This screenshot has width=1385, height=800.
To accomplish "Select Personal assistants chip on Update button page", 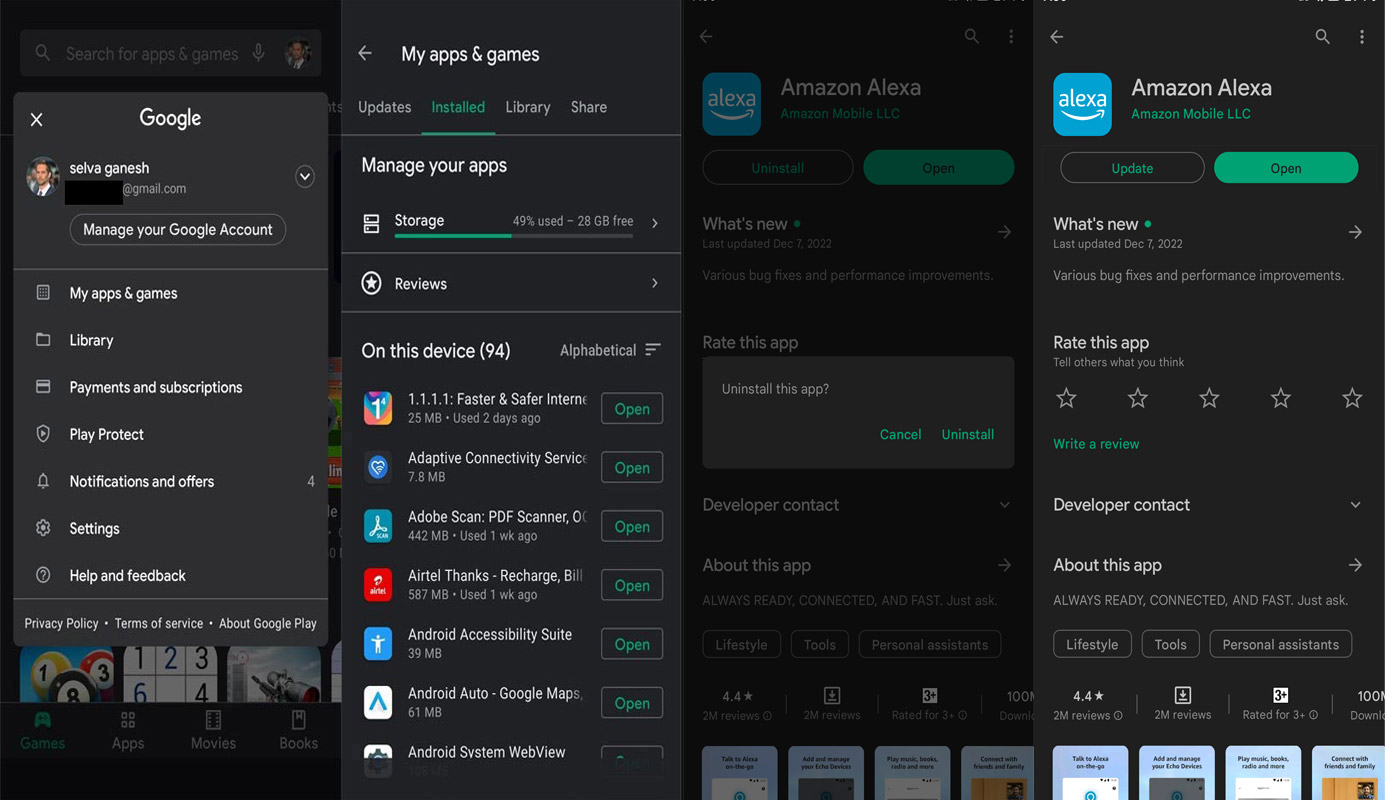I will pos(1281,644).
